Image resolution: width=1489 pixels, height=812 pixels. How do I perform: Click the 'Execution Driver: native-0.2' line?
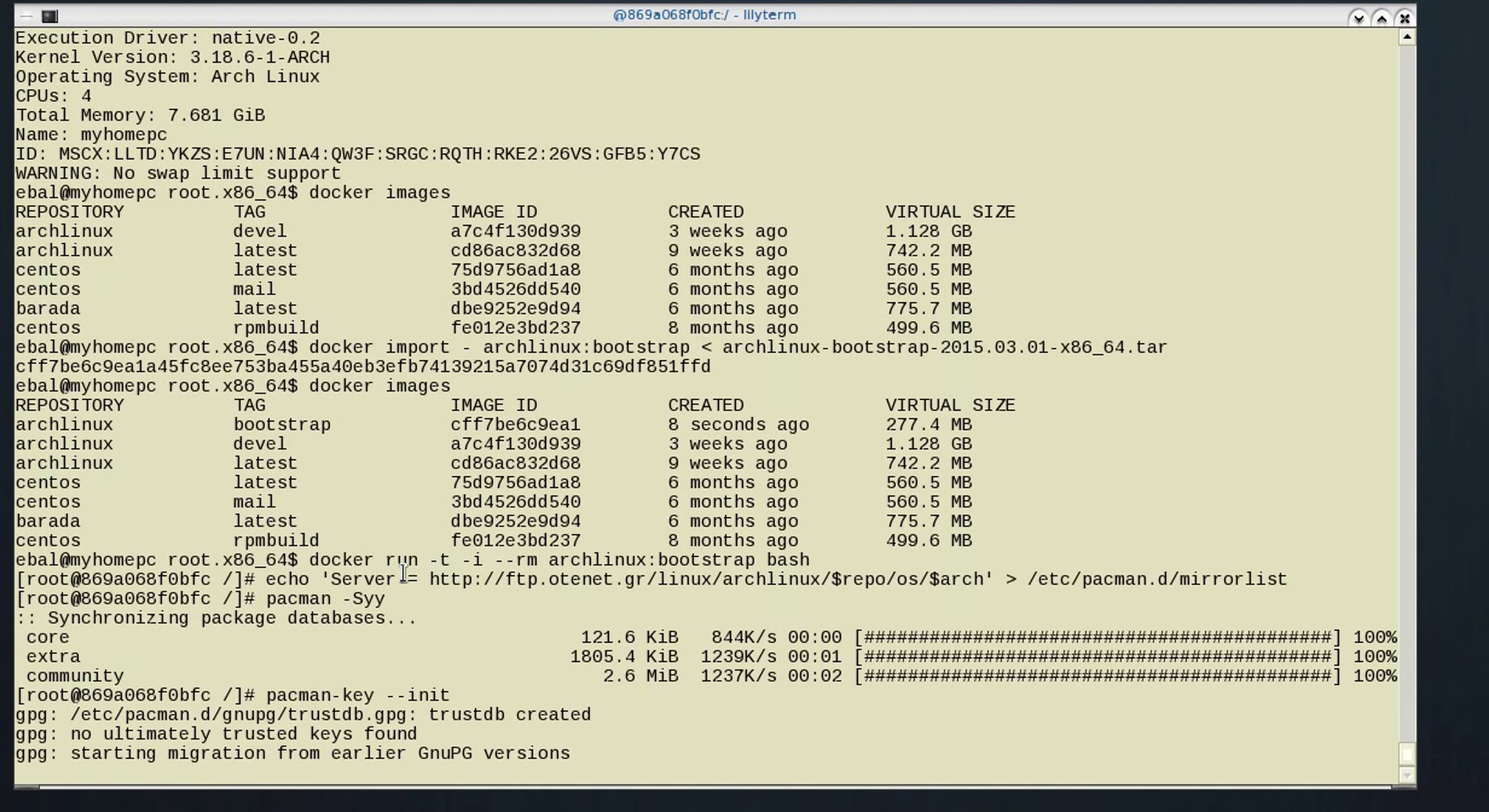click(168, 38)
